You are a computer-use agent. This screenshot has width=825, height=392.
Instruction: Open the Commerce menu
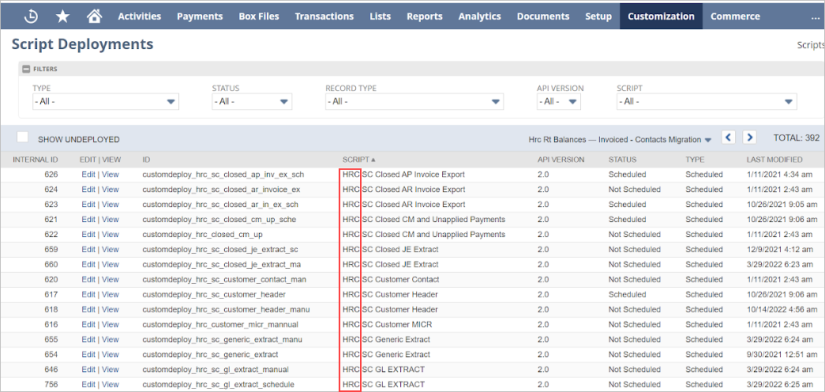tap(735, 16)
